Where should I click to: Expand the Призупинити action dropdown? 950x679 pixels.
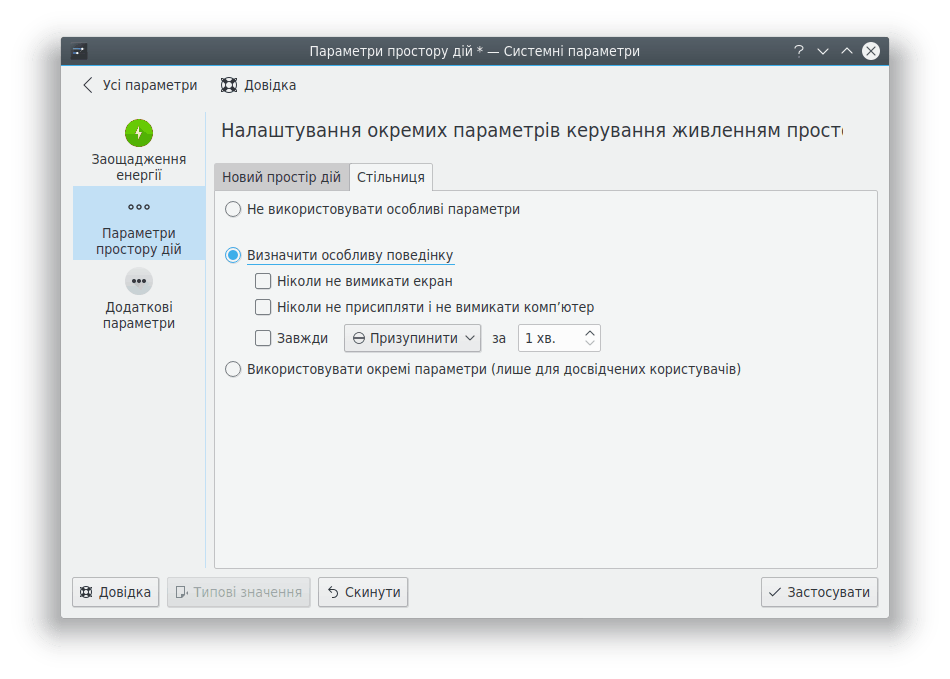(412, 338)
